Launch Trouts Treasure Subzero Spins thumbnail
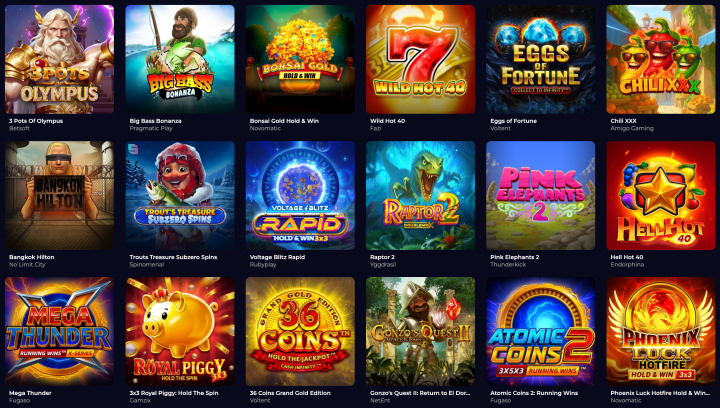The width and height of the screenshot is (720, 408). pyautogui.click(x=180, y=196)
